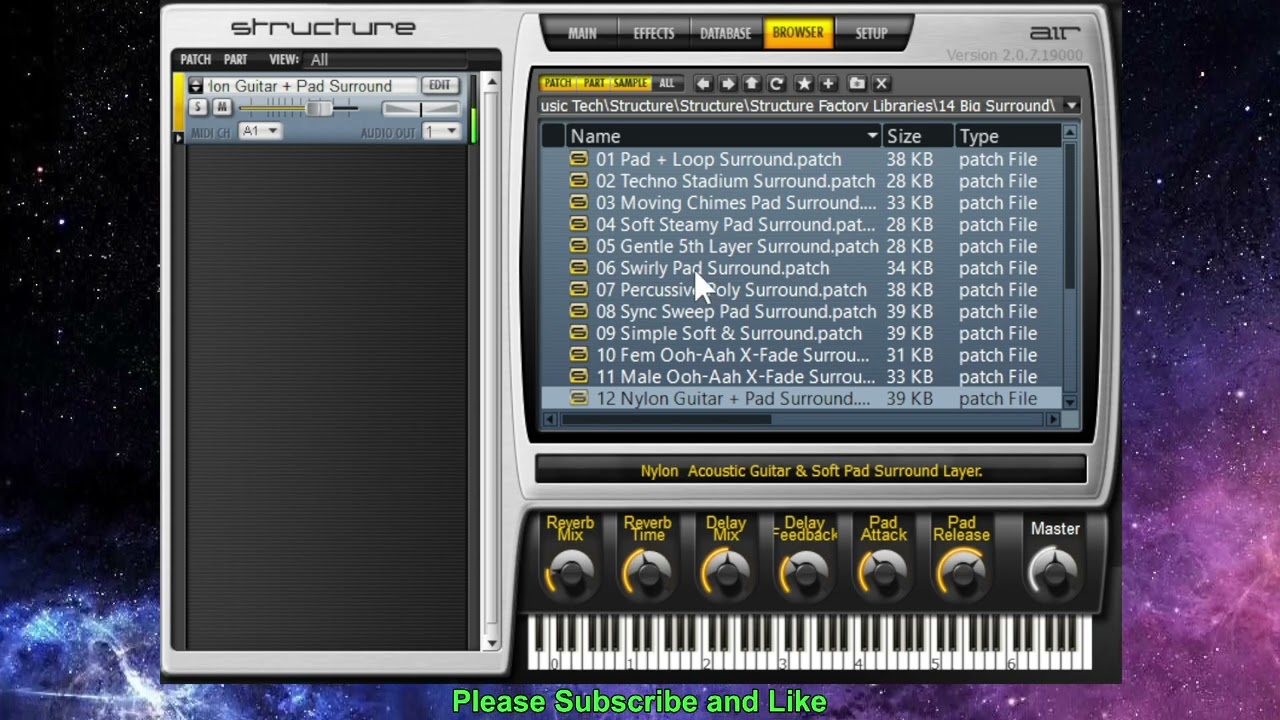Select 06 Swirly Pad Surround.patch file name
1280x720 pixels.
pos(713,268)
